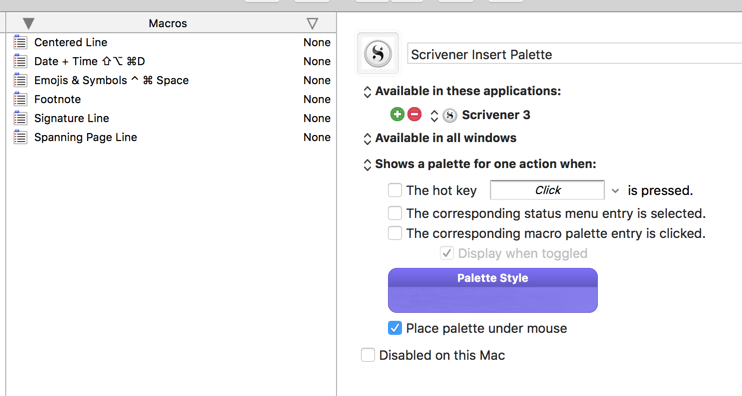This screenshot has height=396, width=742.
Task: Open the Scrivener 3 application chooser arrows
Action: pyautogui.click(x=434, y=115)
